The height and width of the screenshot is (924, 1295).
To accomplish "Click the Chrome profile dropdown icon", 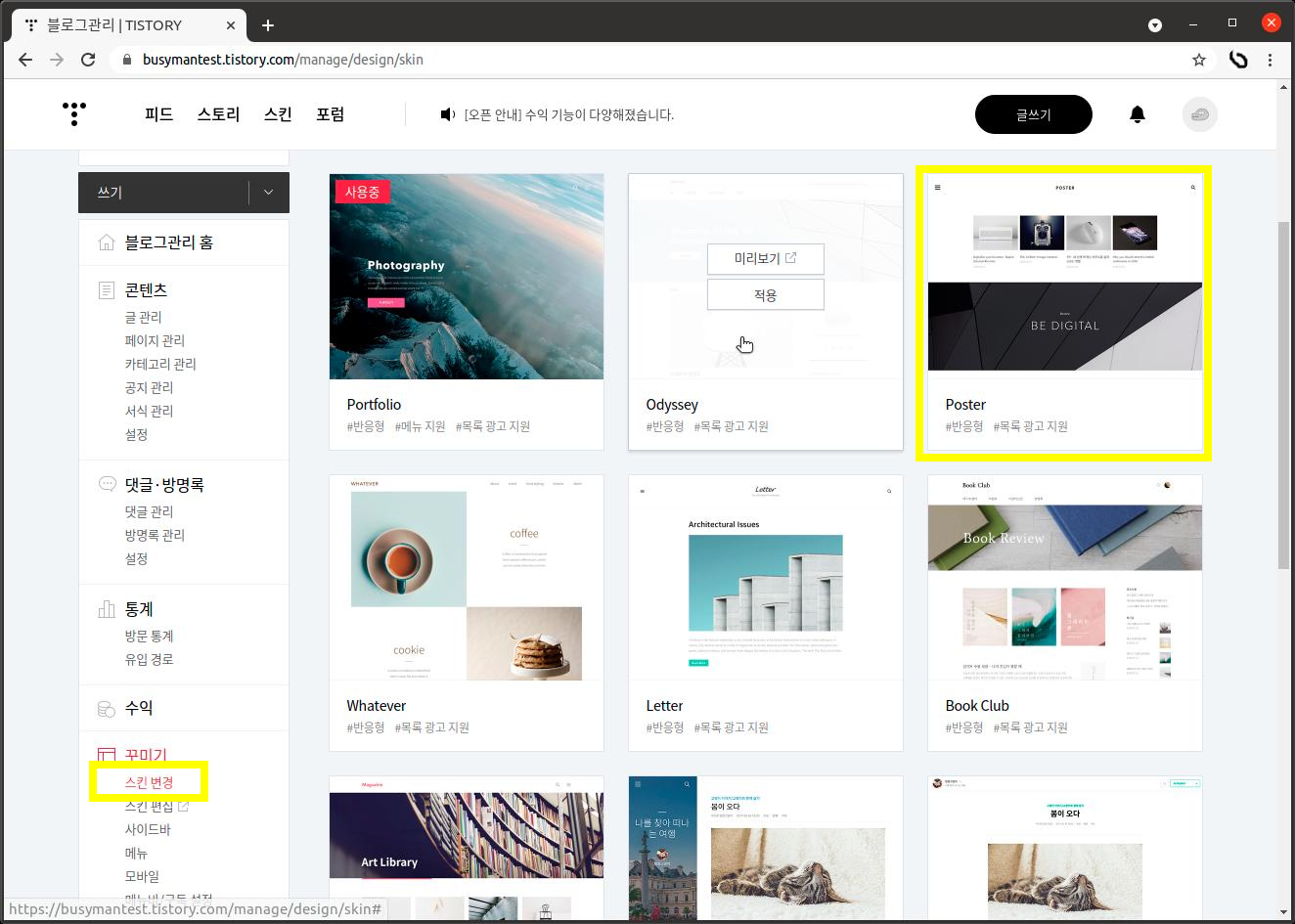I will point(1155,24).
